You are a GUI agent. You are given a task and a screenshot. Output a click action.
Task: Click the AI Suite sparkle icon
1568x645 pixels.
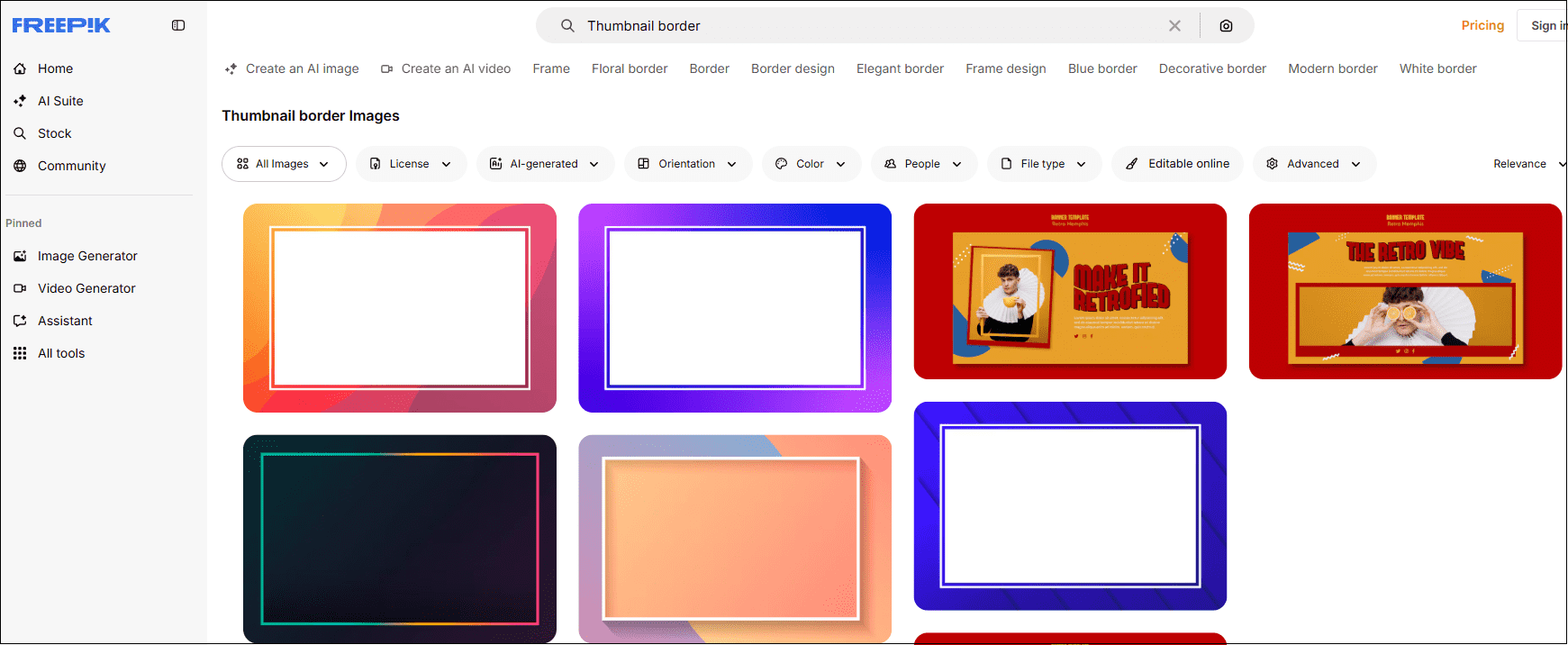tap(20, 101)
